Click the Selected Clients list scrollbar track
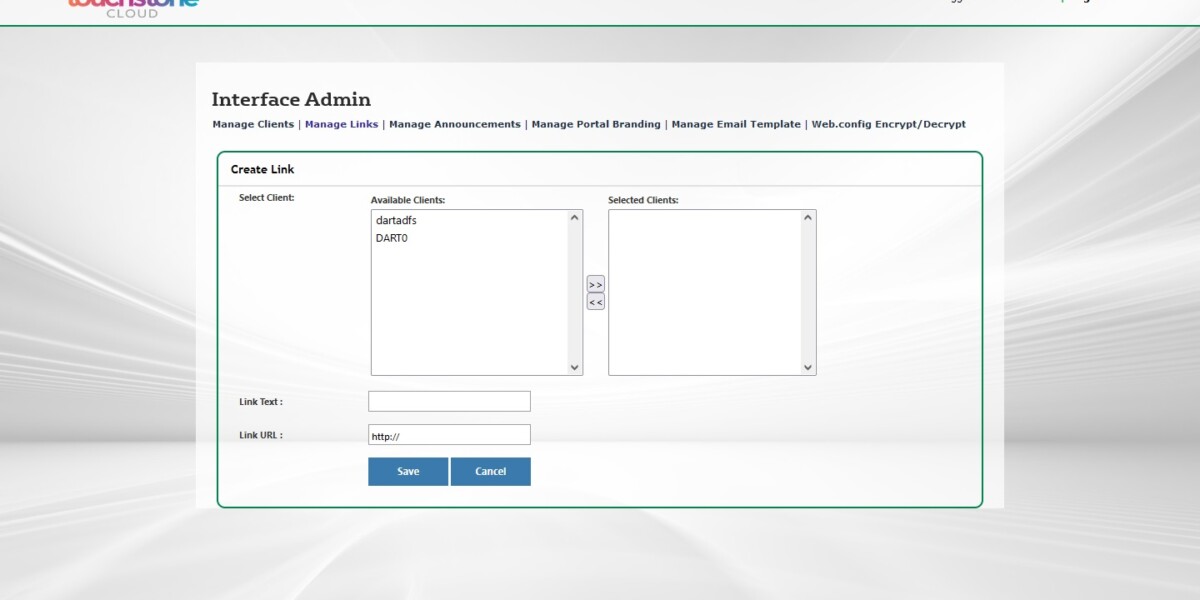The width and height of the screenshot is (1200, 600). coord(807,290)
